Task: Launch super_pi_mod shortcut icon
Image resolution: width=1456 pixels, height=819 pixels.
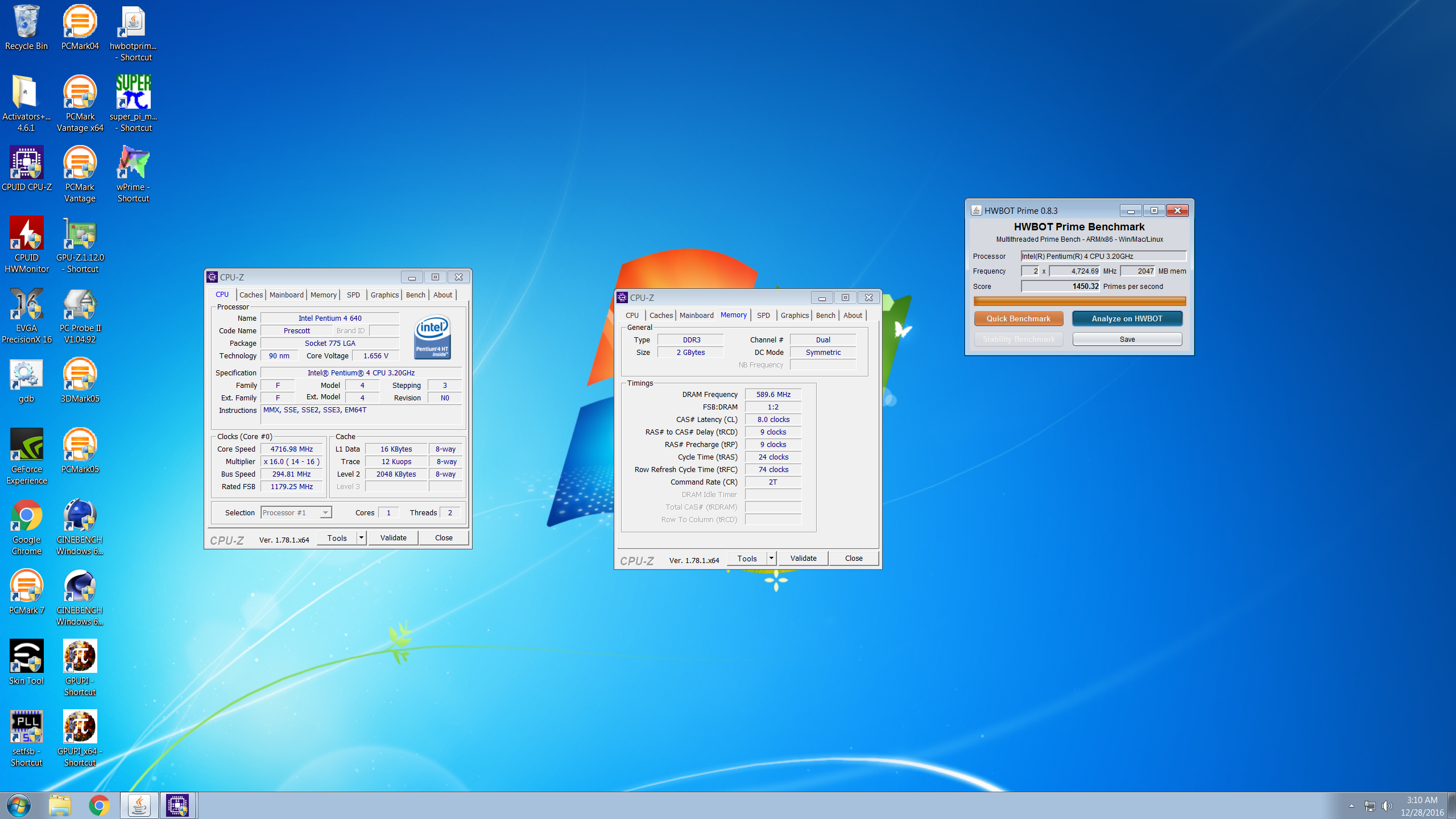Action: 133,104
